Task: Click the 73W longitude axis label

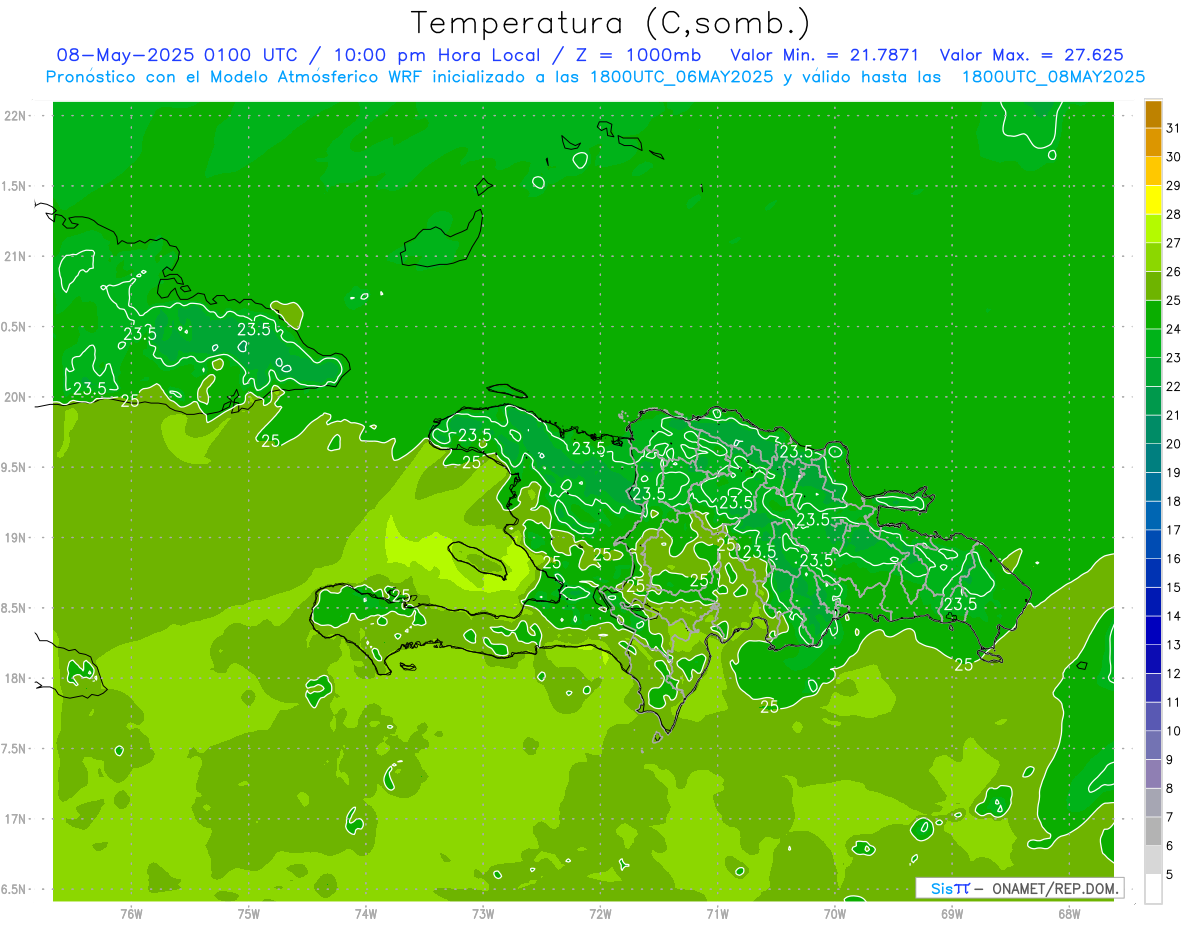Action: point(483,913)
